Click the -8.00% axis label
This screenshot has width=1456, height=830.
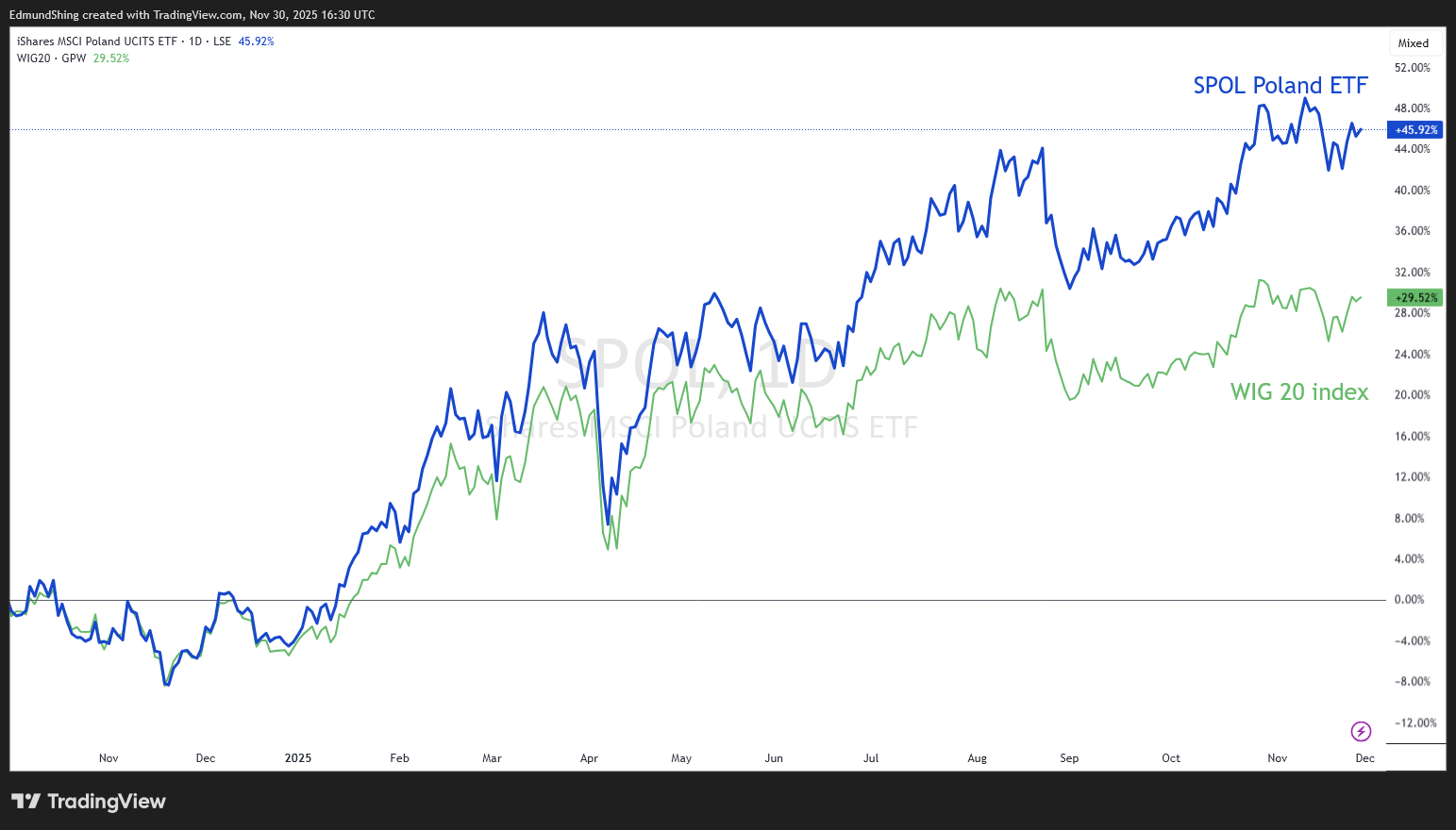(x=1413, y=682)
